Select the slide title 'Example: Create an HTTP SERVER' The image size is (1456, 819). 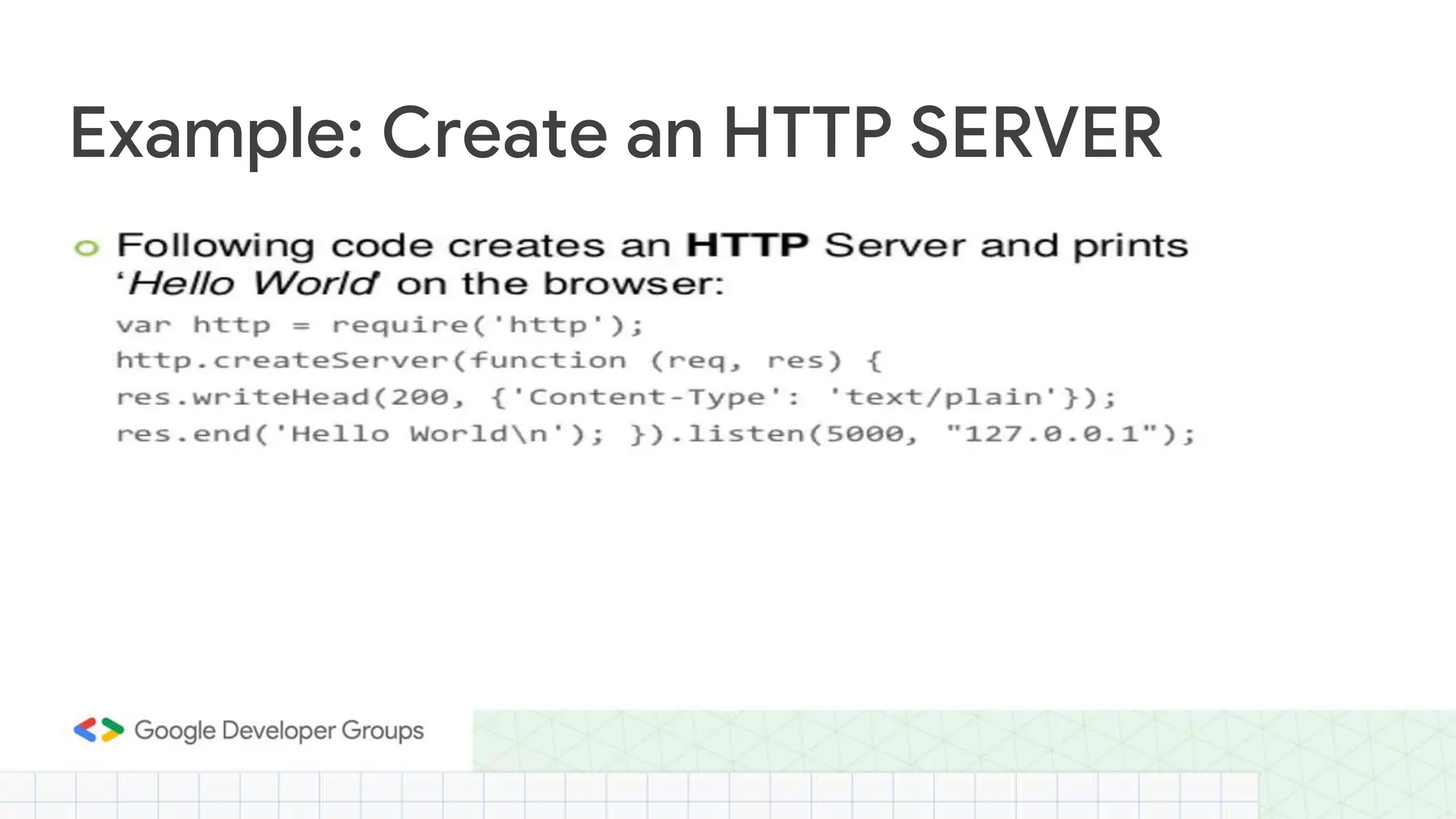616,134
